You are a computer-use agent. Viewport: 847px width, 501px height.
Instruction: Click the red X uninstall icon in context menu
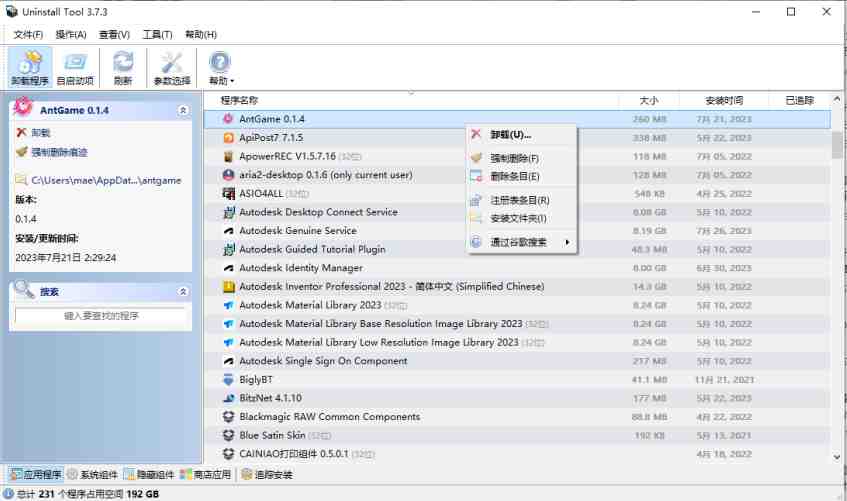coord(476,134)
